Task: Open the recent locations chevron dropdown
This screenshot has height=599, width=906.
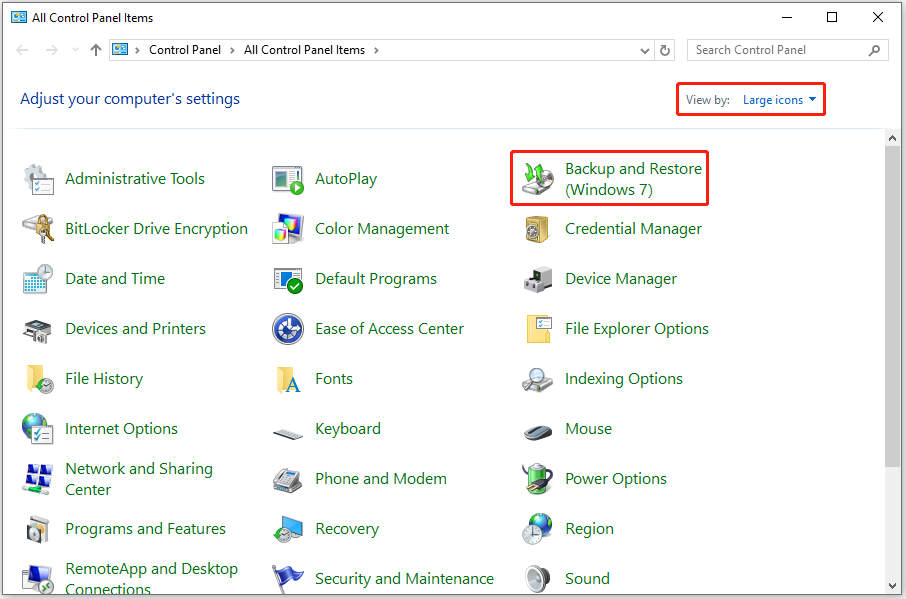Action: [74, 49]
